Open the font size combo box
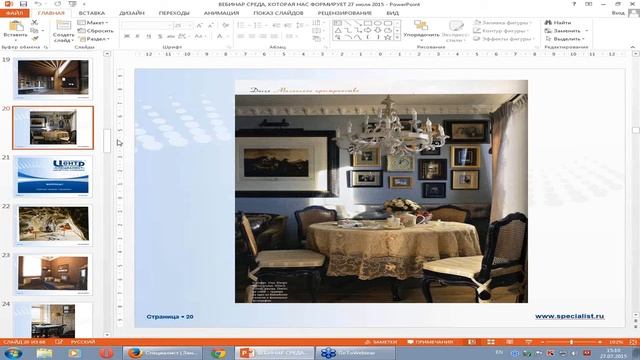This screenshot has height=360, width=640. [x=183, y=25]
